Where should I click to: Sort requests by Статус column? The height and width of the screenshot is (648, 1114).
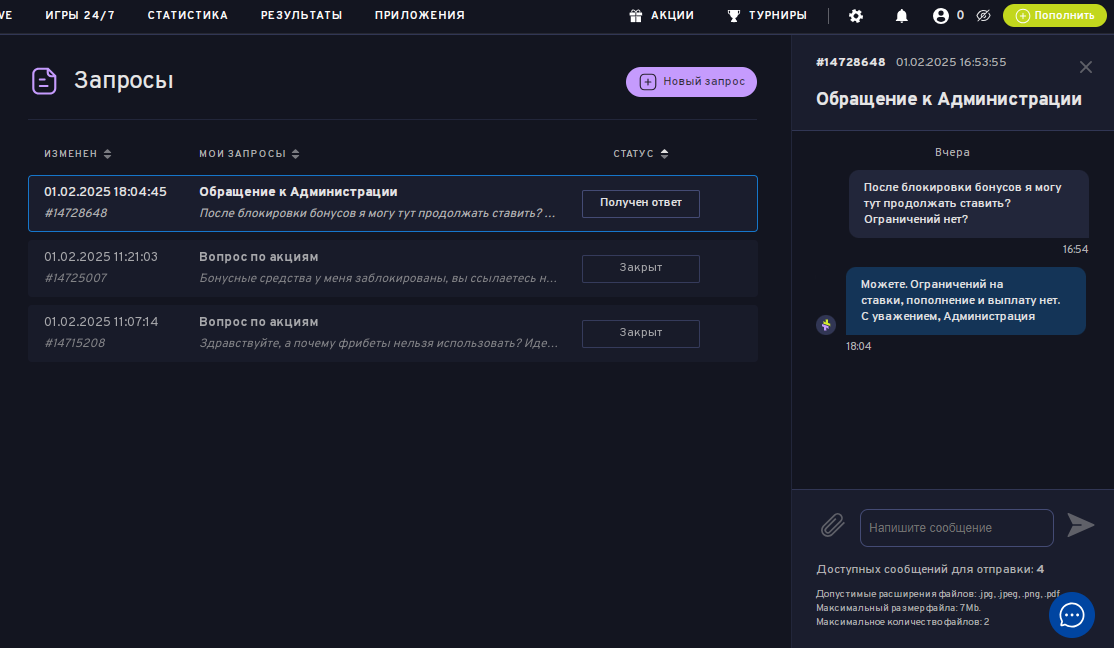pyautogui.click(x=641, y=154)
